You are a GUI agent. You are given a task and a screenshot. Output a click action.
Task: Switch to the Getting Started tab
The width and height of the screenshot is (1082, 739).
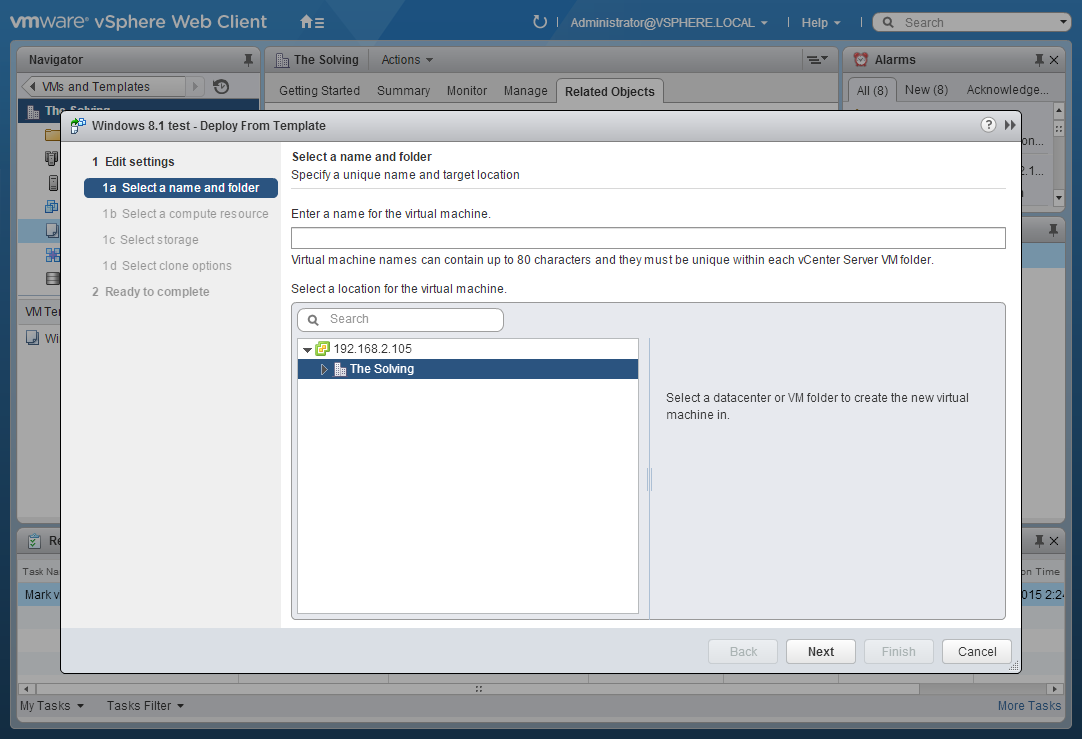click(x=319, y=90)
